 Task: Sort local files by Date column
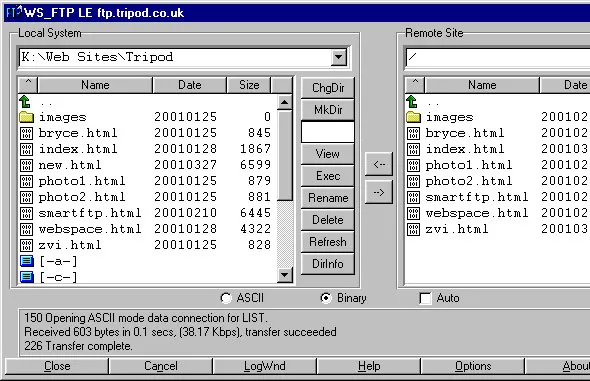[190, 85]
